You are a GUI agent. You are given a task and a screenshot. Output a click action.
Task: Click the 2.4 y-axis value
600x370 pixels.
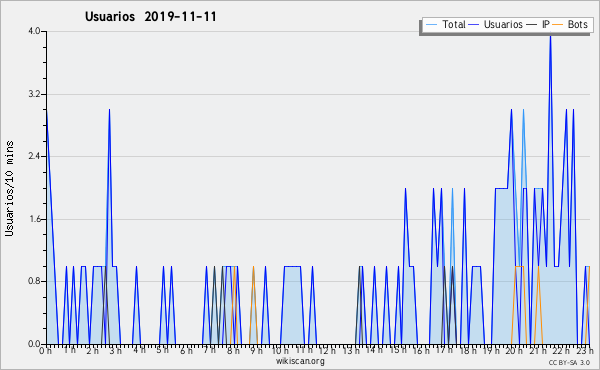[34, 156]
